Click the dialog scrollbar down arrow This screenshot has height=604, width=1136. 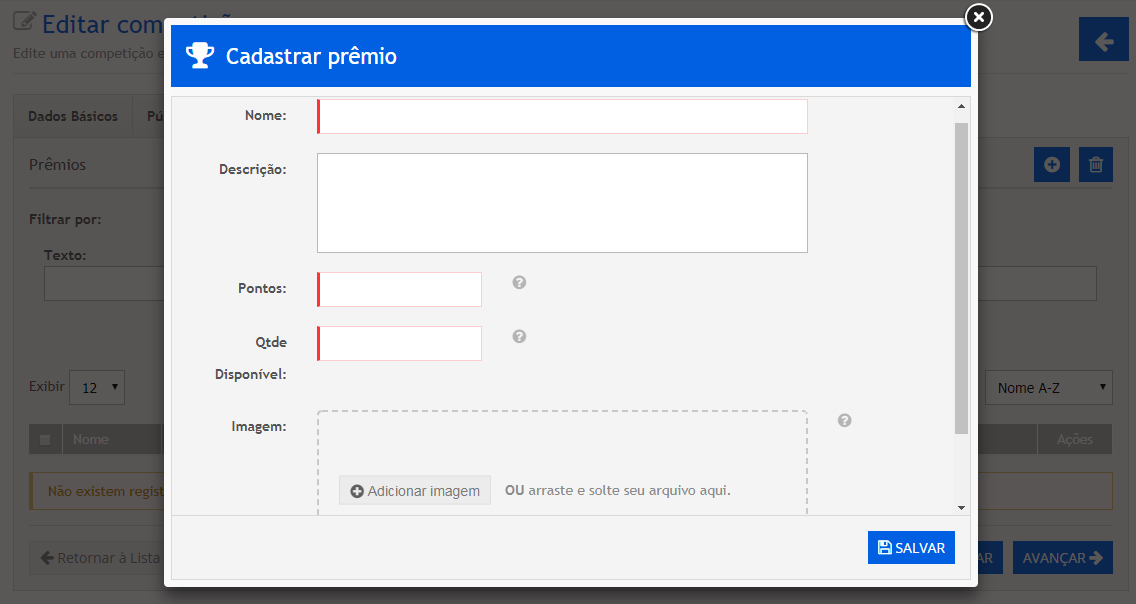coord(961,508)
